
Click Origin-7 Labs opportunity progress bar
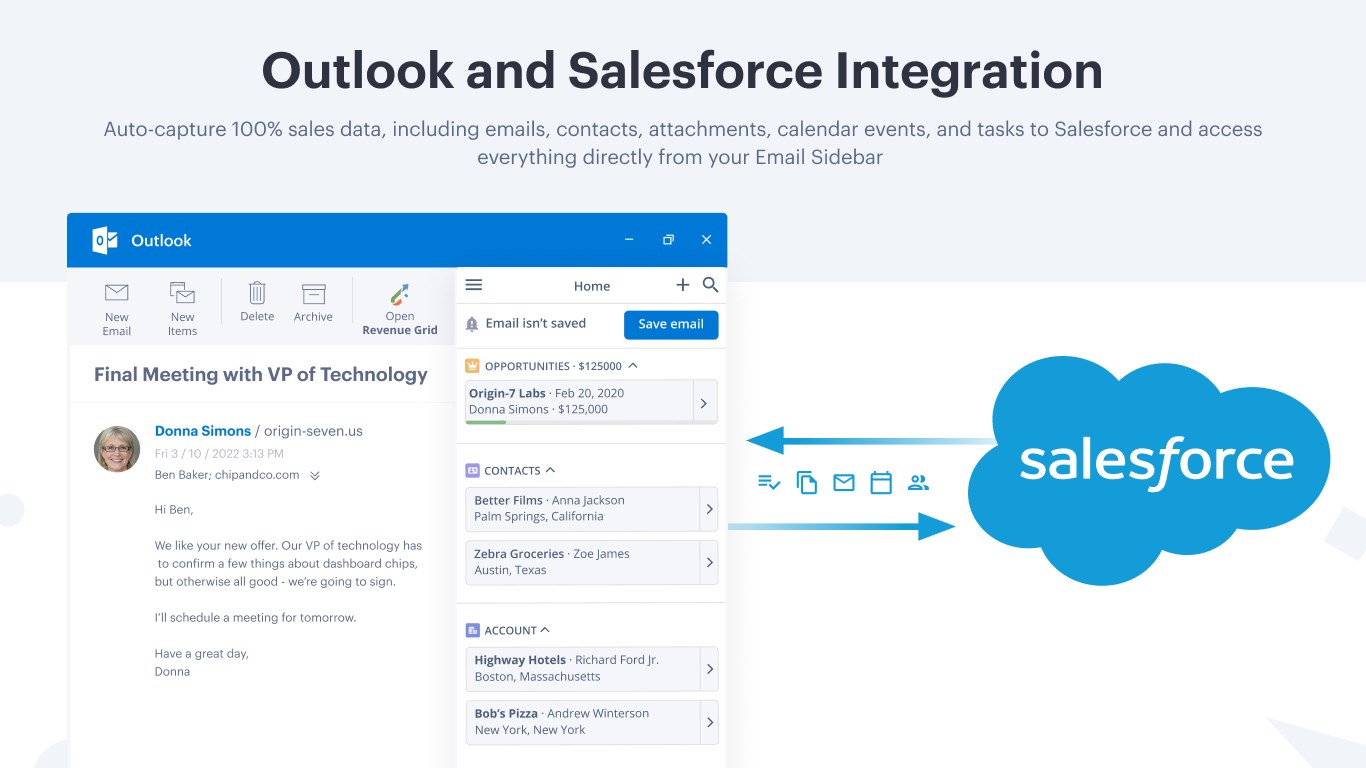click(591, 422)
